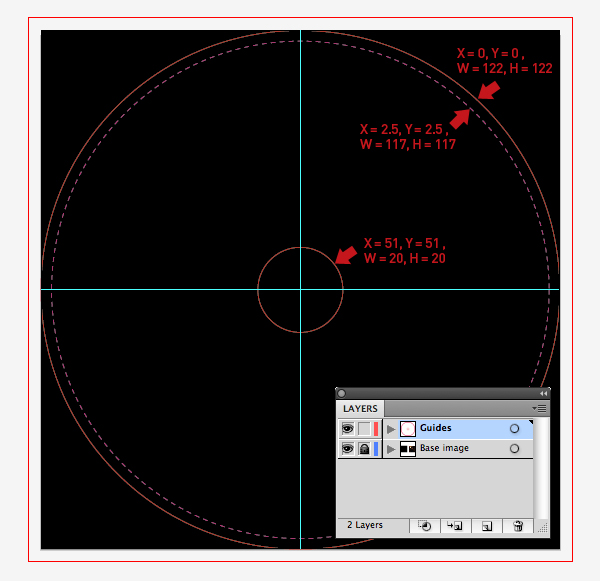Hide the Base image layer eye icon
Screen dimensions: 600x581
tap(347, 449)
